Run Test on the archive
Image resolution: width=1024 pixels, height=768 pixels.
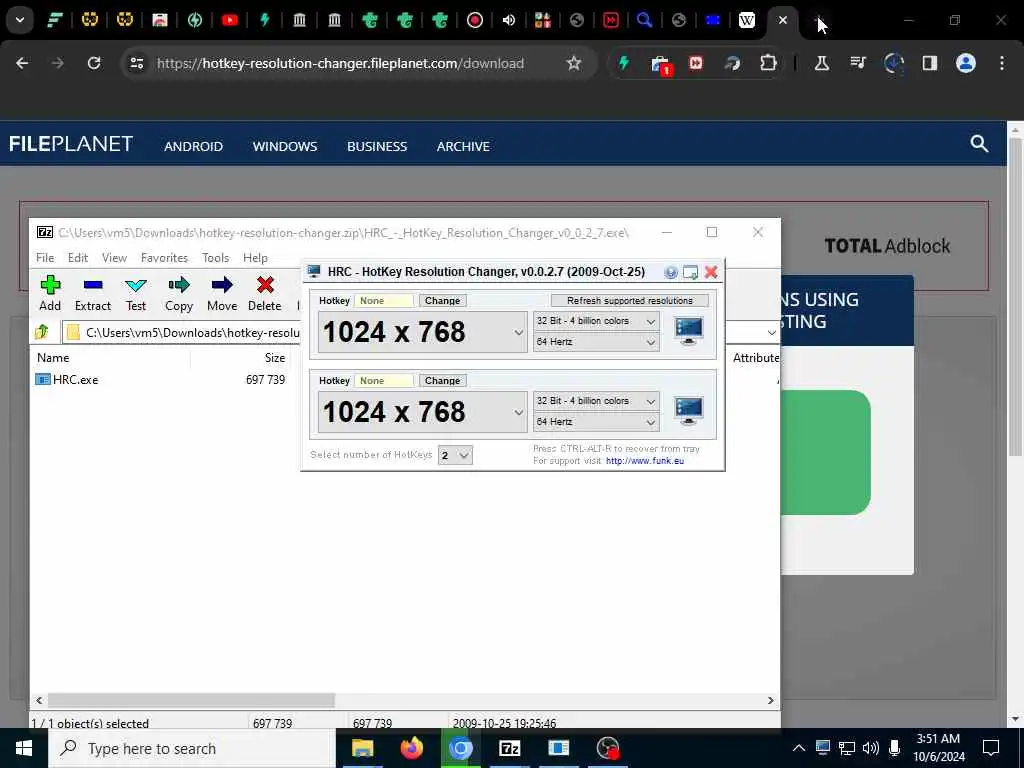coord(136,293)
